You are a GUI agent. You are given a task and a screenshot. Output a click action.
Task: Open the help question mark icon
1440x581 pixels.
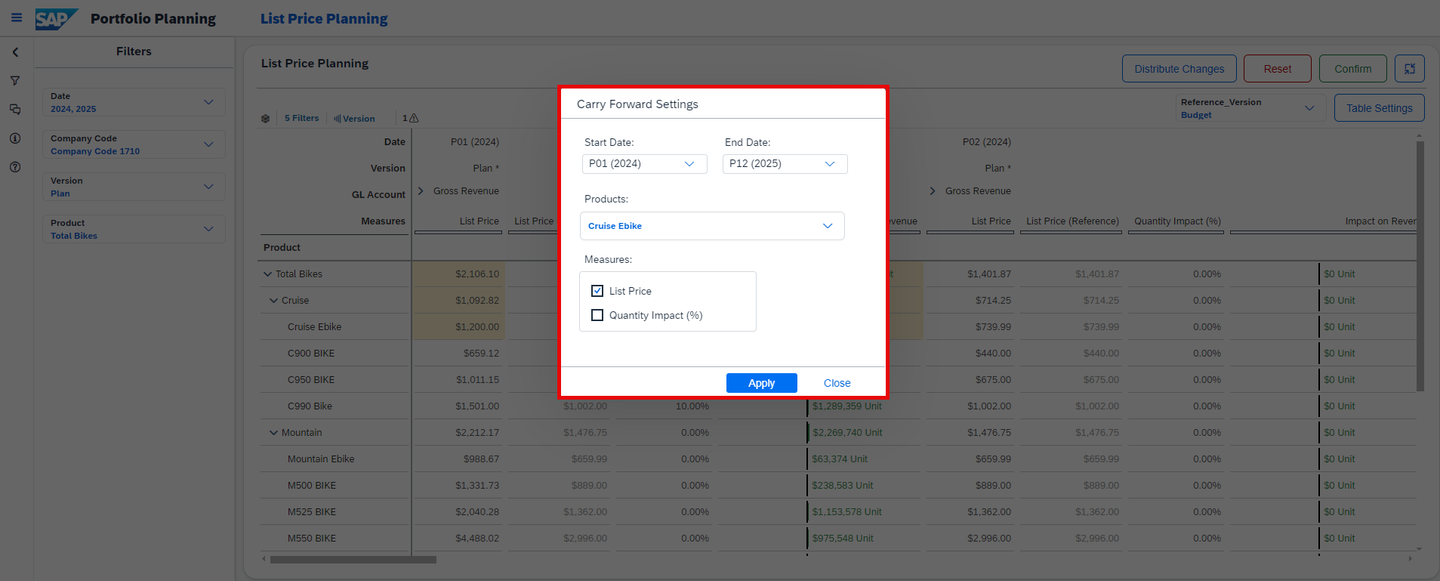pyautogui.click(x=15, y=167)
